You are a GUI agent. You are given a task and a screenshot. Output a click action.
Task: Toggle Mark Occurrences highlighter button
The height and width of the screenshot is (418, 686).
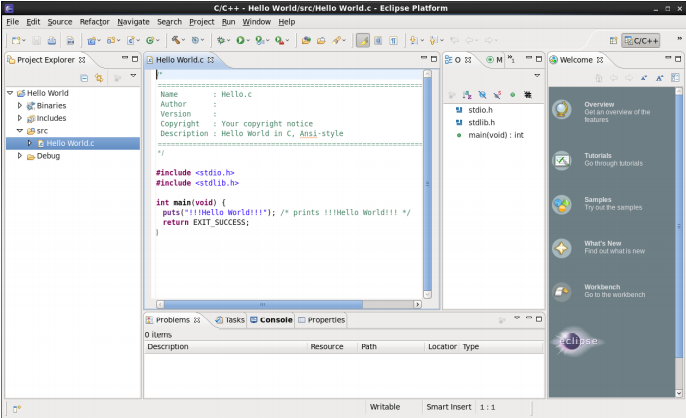363,40
